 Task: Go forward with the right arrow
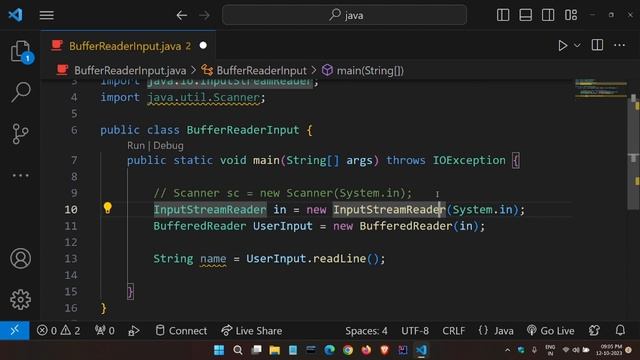[204, 16]
